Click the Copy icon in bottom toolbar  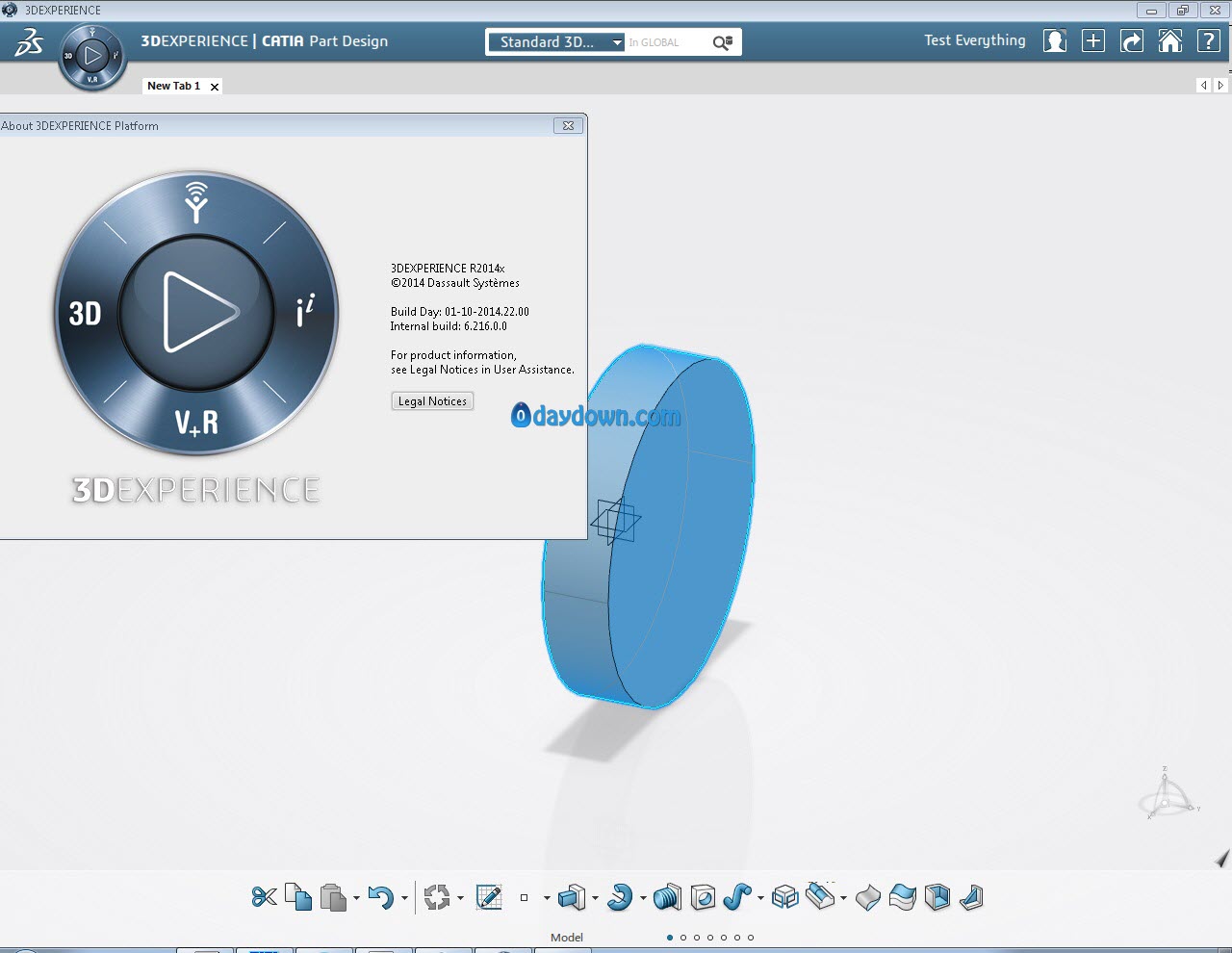(298, 897)
